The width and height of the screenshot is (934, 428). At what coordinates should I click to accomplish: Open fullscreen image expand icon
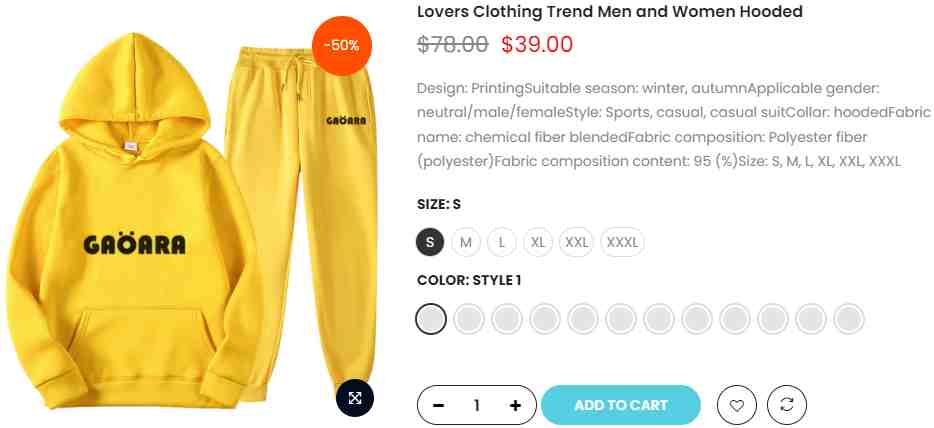pyautogui.click(x=355, y=398)
